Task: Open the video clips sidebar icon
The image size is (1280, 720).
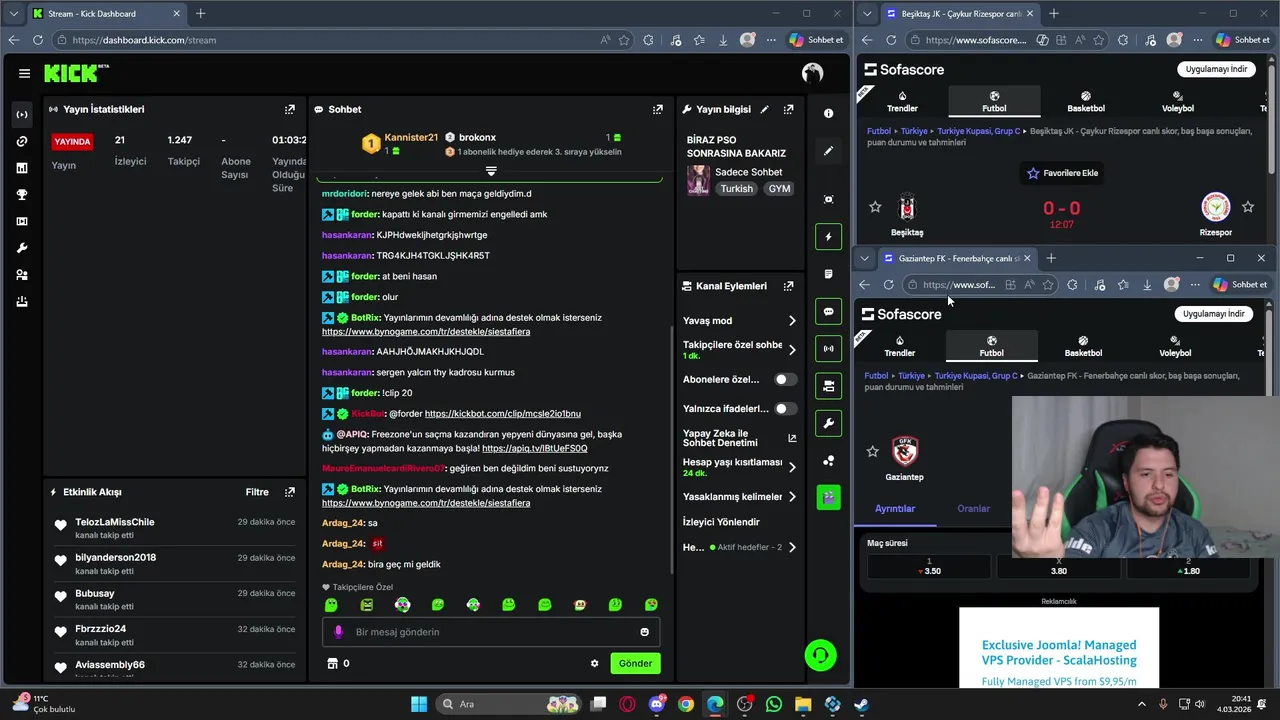Action: click(22, 222)
